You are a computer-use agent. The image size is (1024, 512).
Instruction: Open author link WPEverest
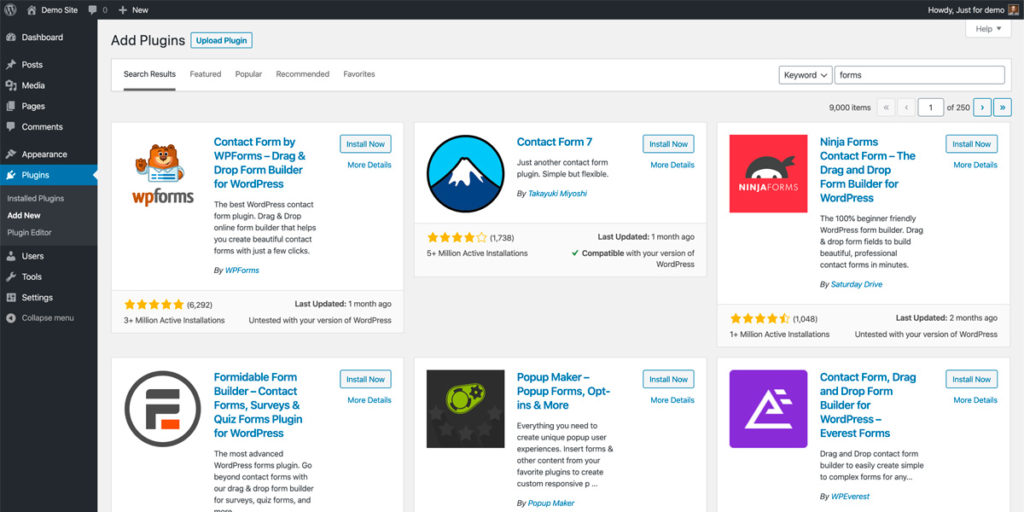[850, 497]
